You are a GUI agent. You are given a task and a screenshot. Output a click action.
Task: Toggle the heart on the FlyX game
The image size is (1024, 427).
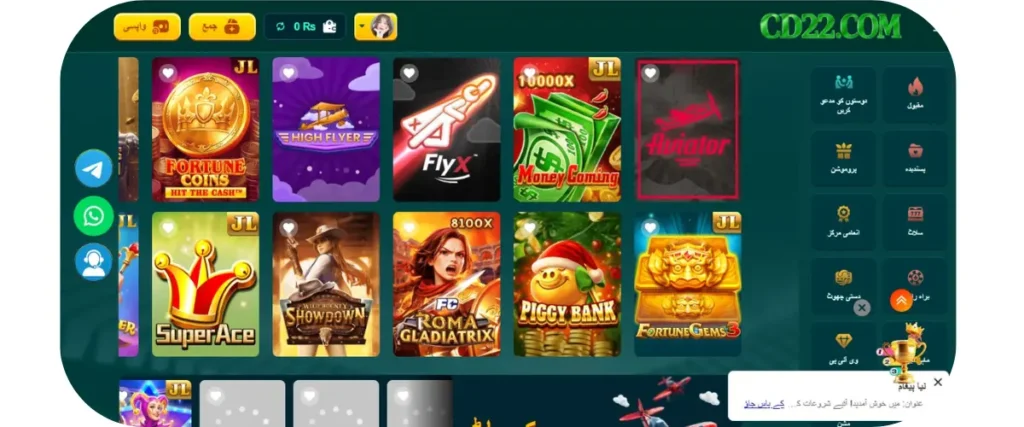(409, 72)
